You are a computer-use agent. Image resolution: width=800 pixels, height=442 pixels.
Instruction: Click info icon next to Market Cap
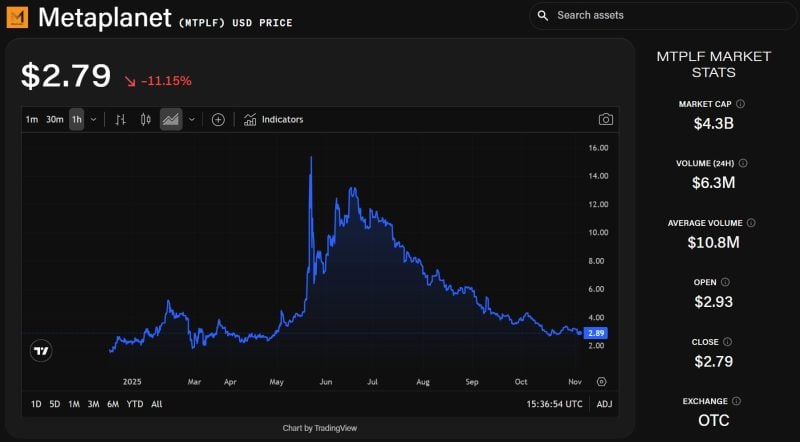pos(741,103)
